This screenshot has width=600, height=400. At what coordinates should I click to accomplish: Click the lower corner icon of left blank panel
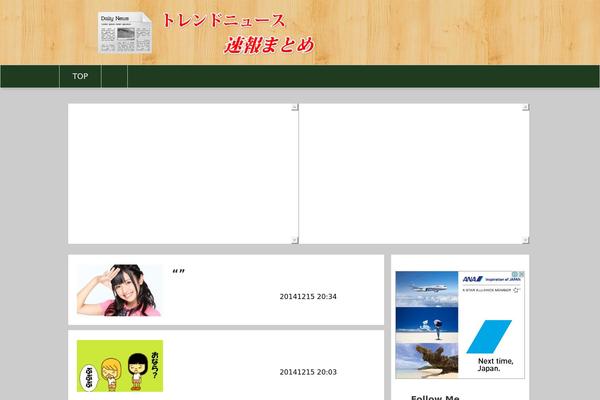click(295, 240)
